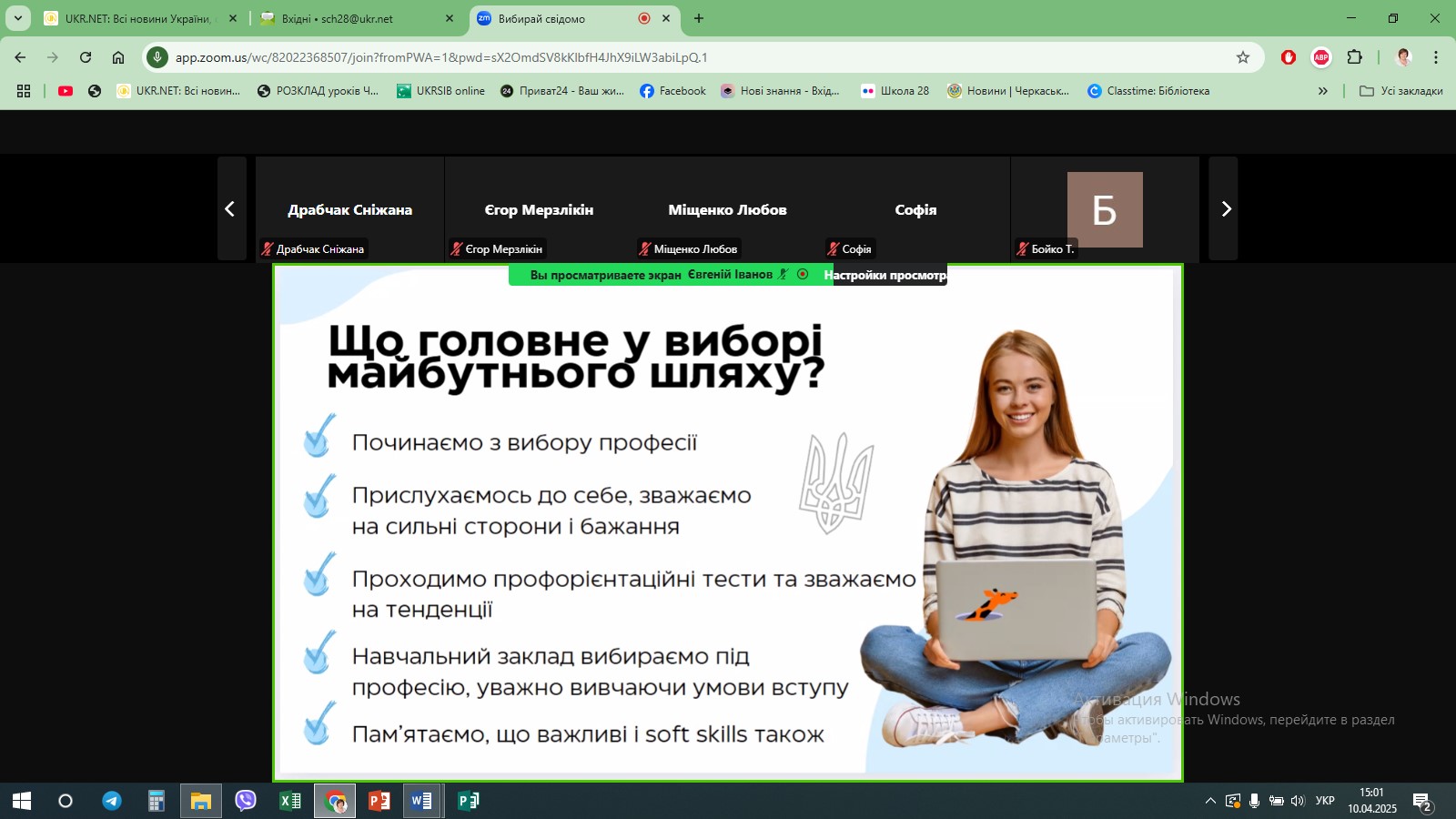Click the previous participants arrow
Screen dimensions: 1456x819
click(230, 209)
